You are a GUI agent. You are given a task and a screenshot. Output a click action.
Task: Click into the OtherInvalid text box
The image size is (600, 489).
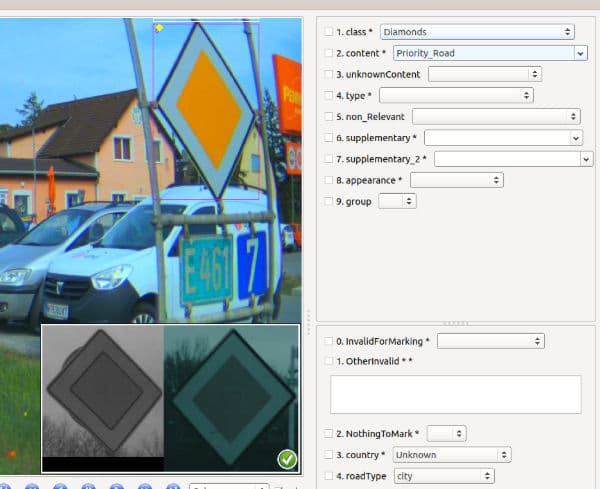(x=456, y=394)
